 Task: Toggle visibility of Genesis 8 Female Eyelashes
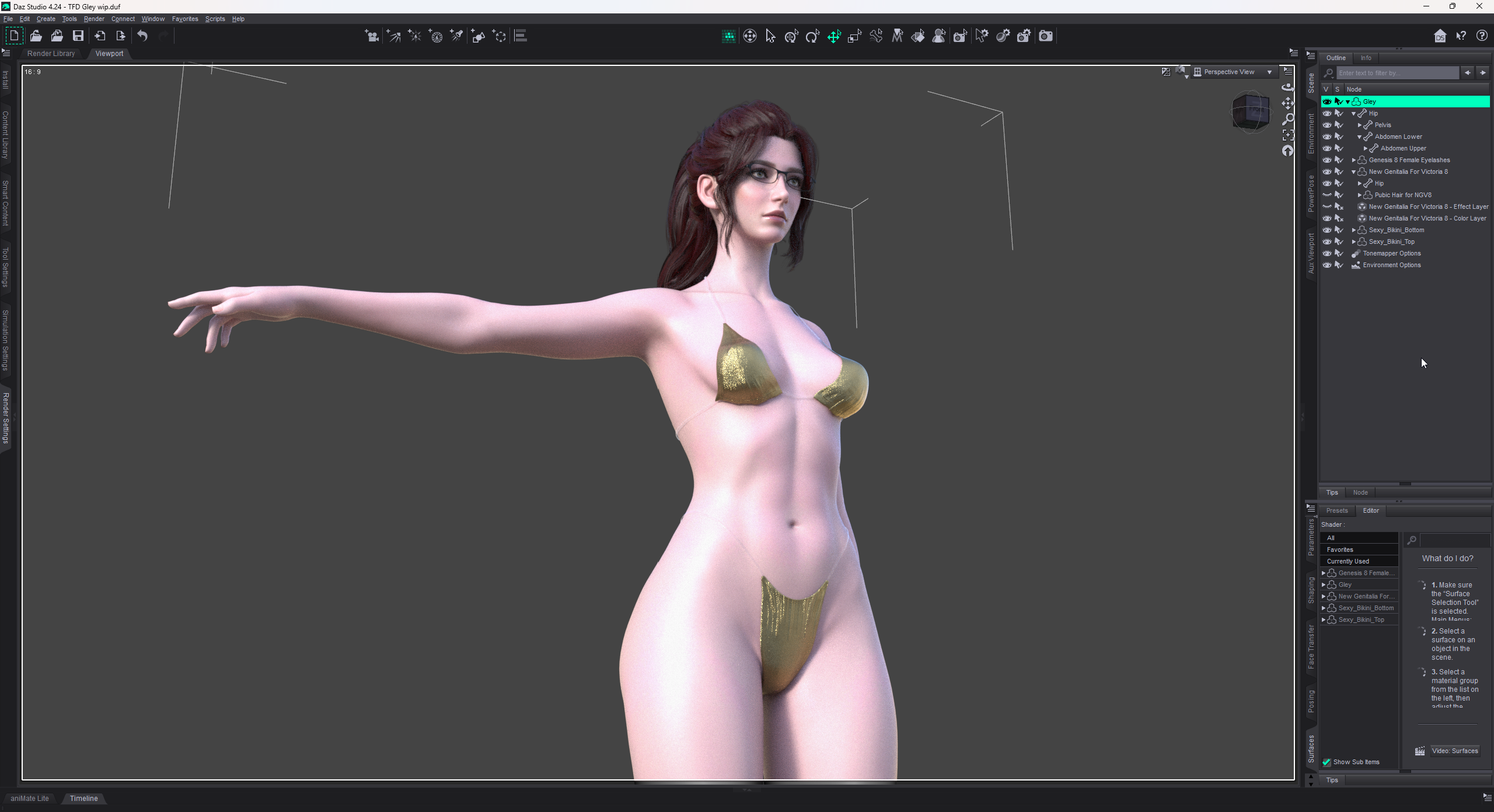(x=1327, y=160)
